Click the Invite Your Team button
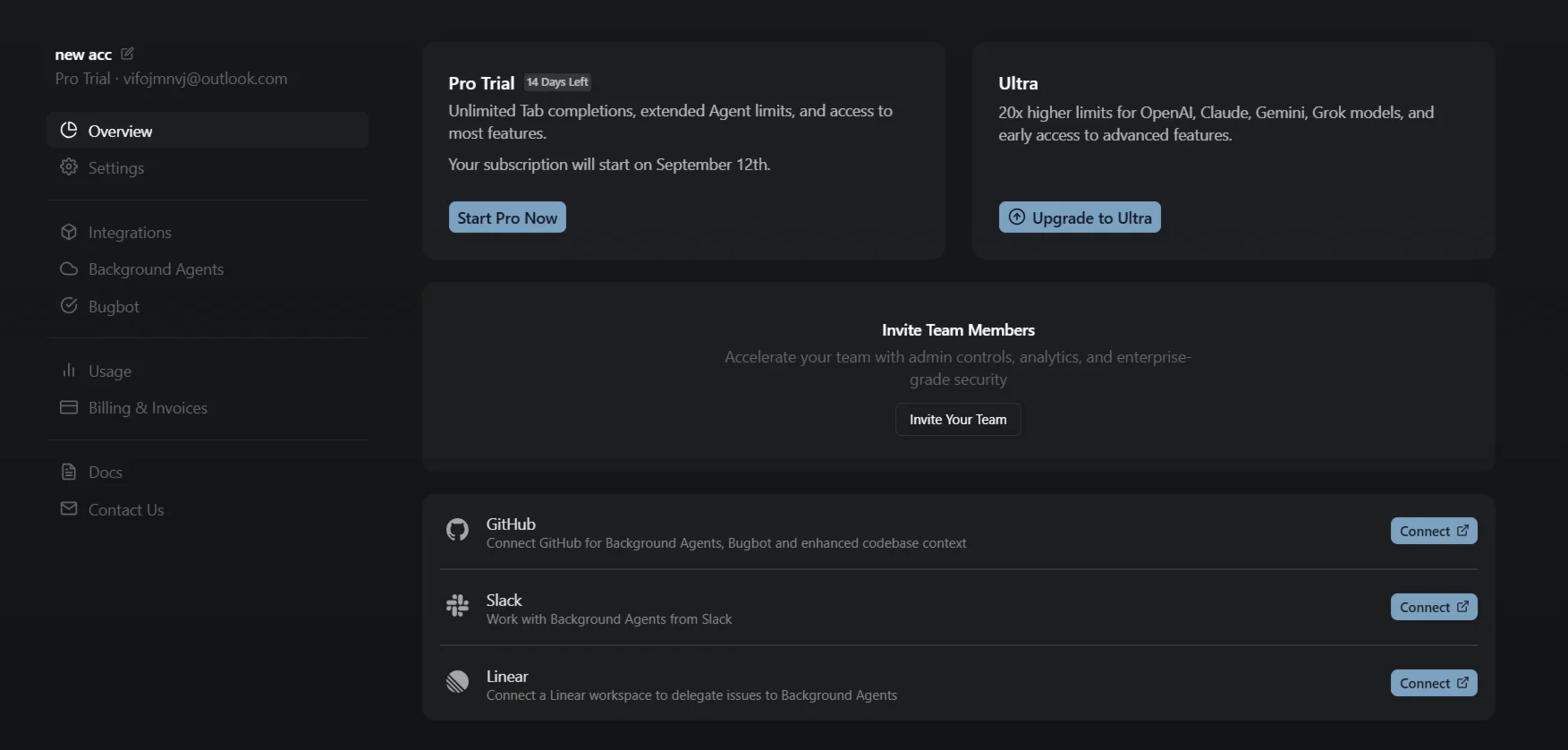This screenshot has height=750, width=1568. tap(958, 419)
